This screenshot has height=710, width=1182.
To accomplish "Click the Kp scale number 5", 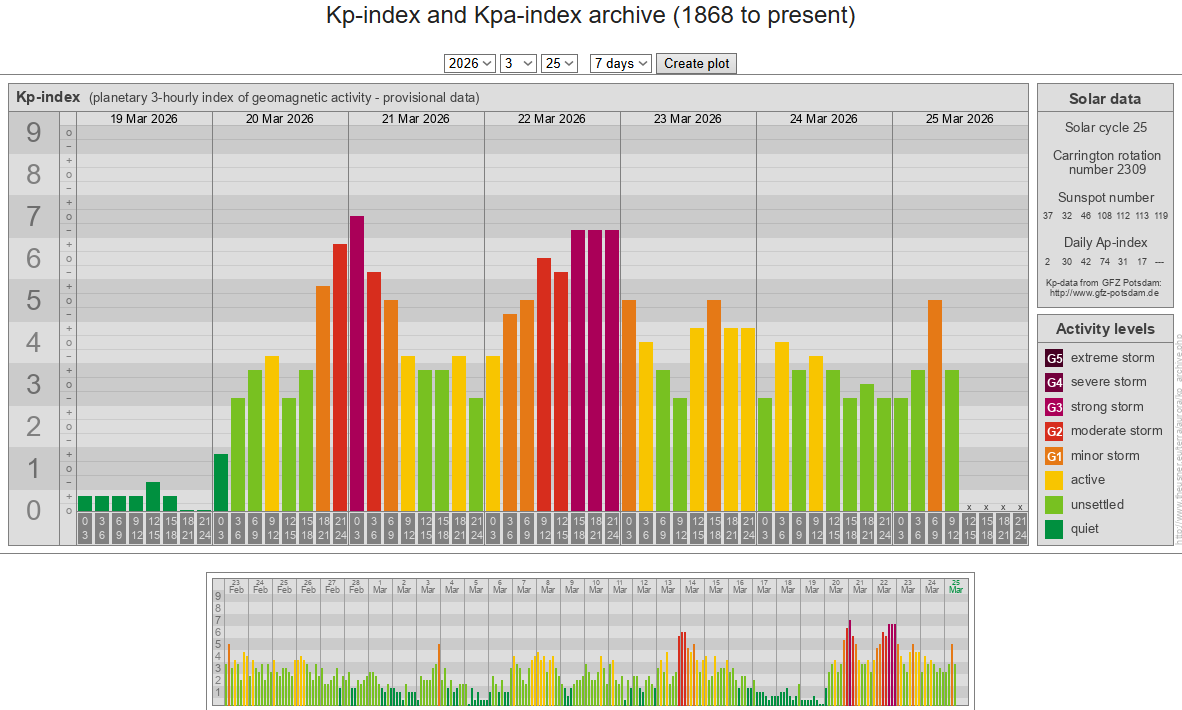I will tap(33, 300).
